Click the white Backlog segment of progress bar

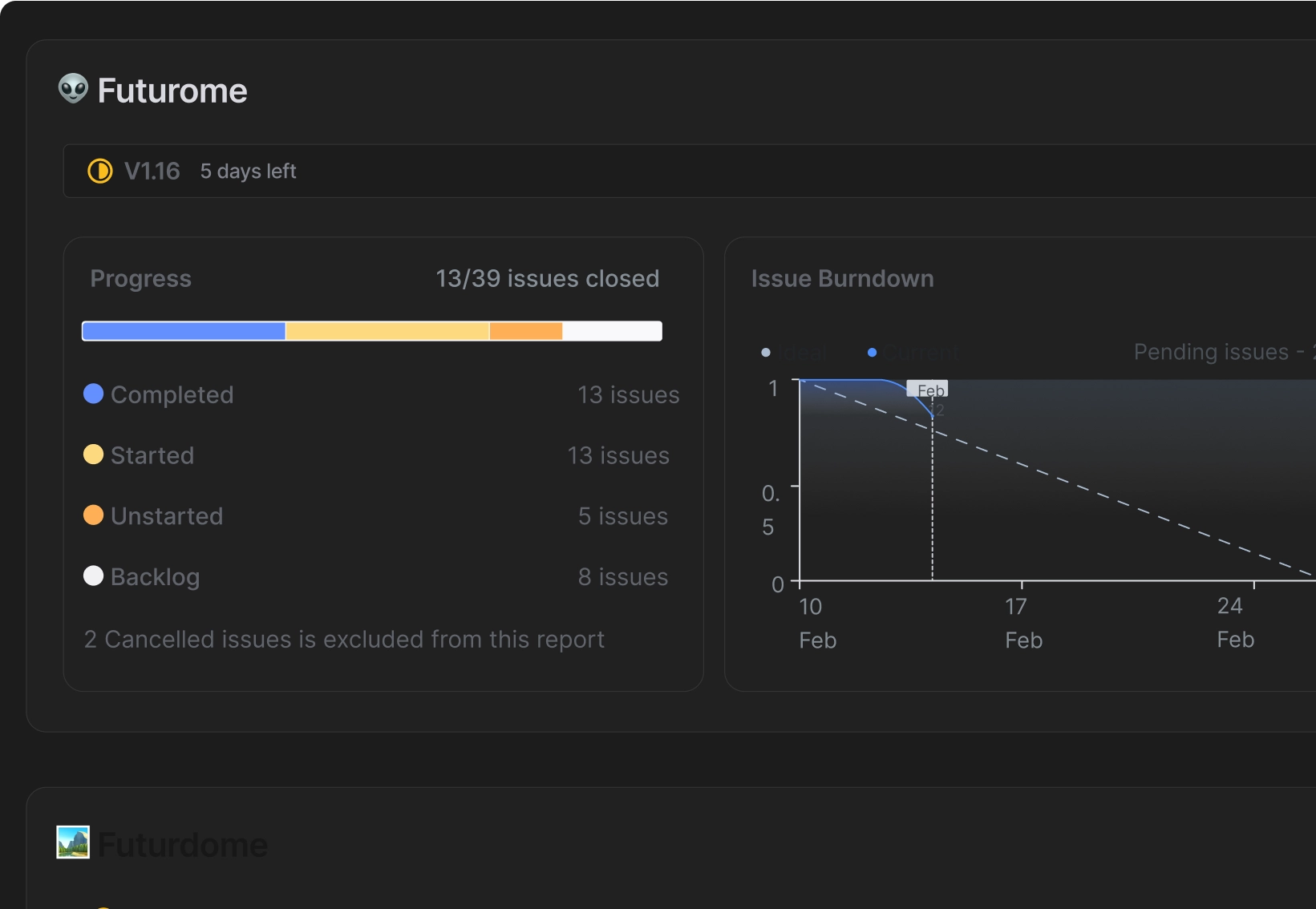click(612, 331)
